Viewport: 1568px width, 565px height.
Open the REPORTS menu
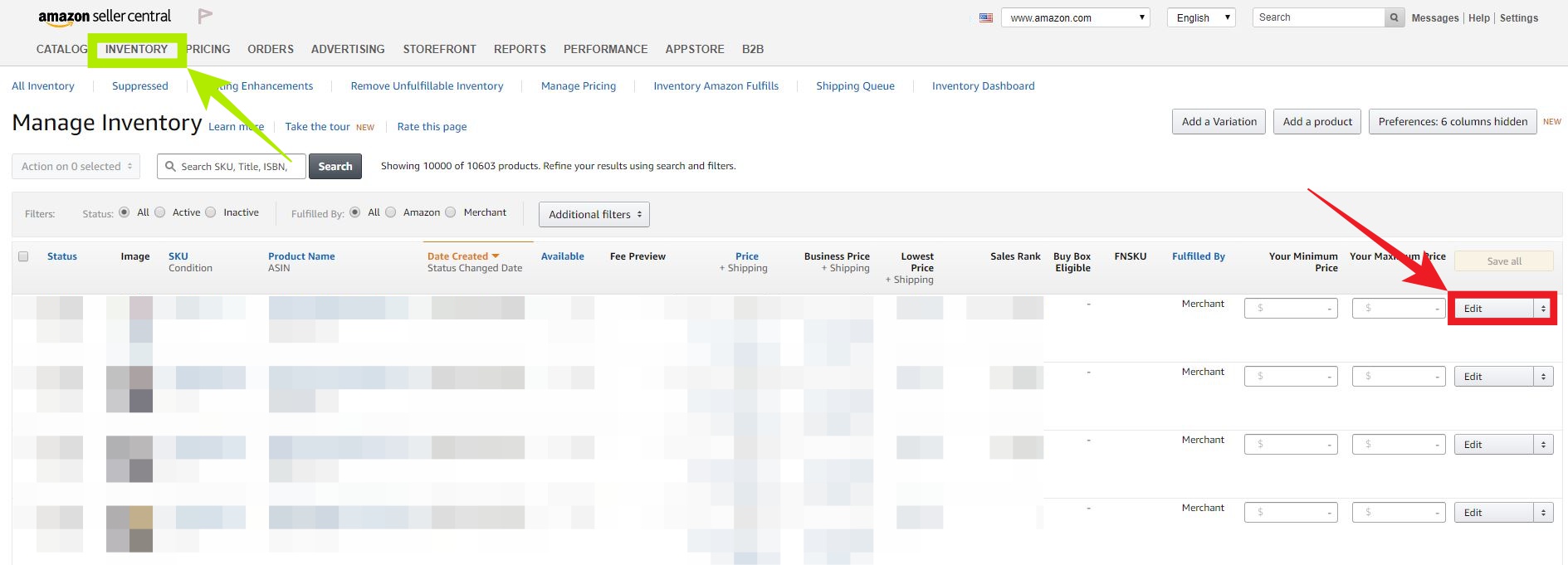[x=520, y=49]
